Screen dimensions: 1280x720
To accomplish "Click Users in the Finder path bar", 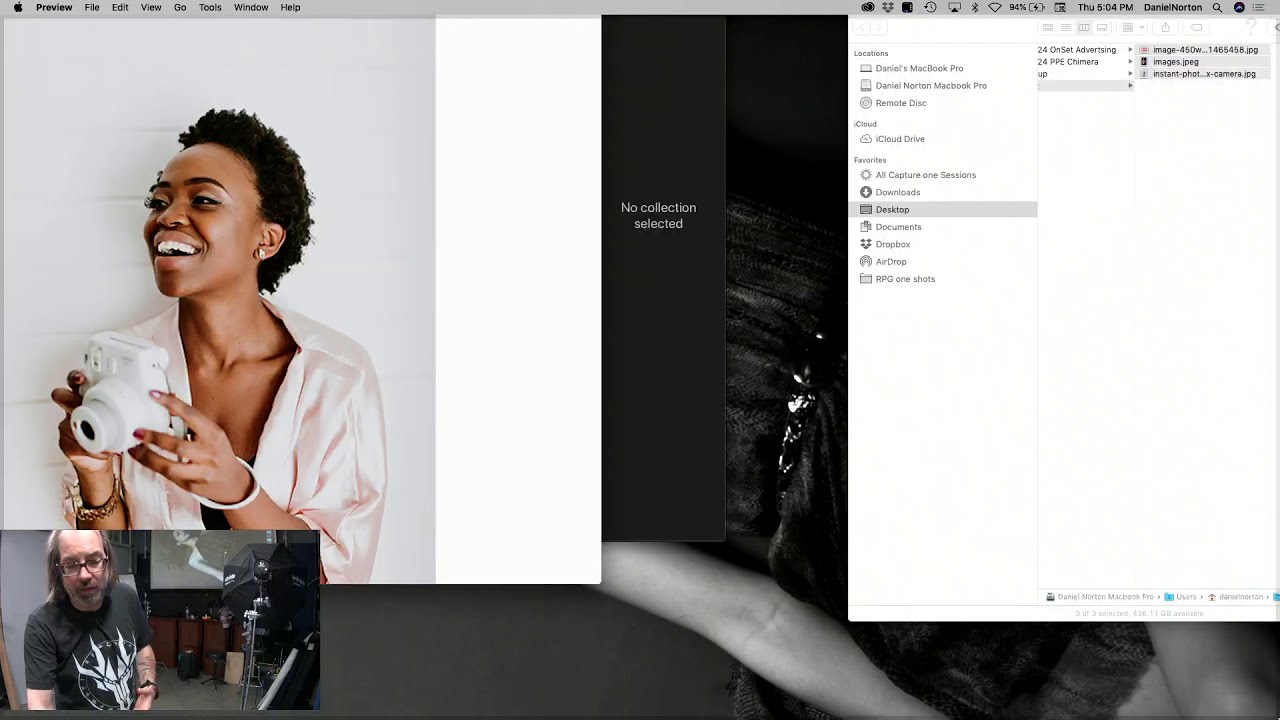I will [x=1181, y=597].
